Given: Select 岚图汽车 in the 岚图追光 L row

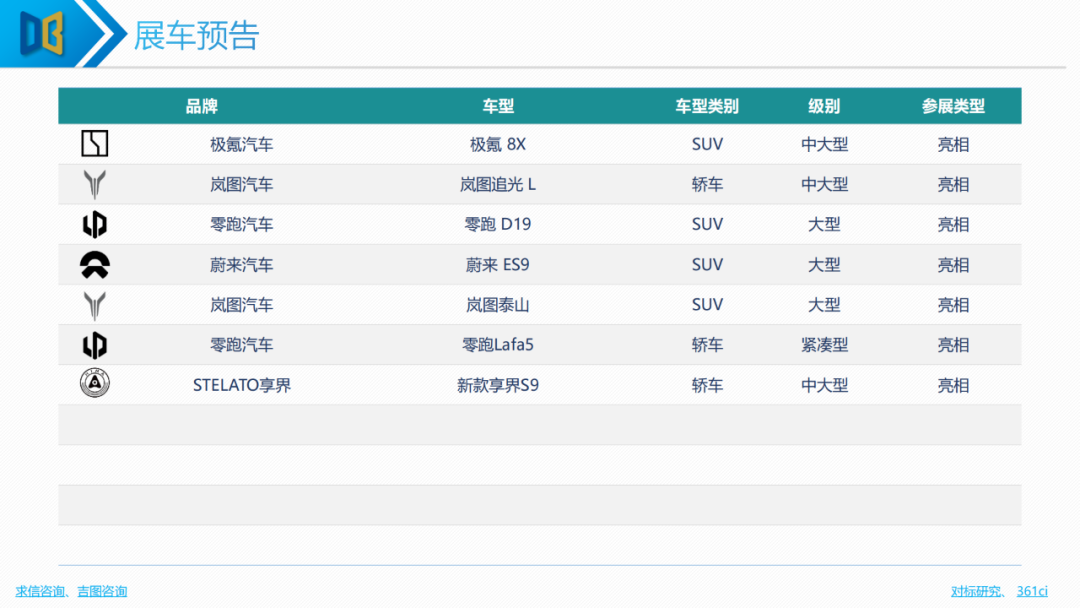Looking at the screenshot, I should tap(242, 185).
